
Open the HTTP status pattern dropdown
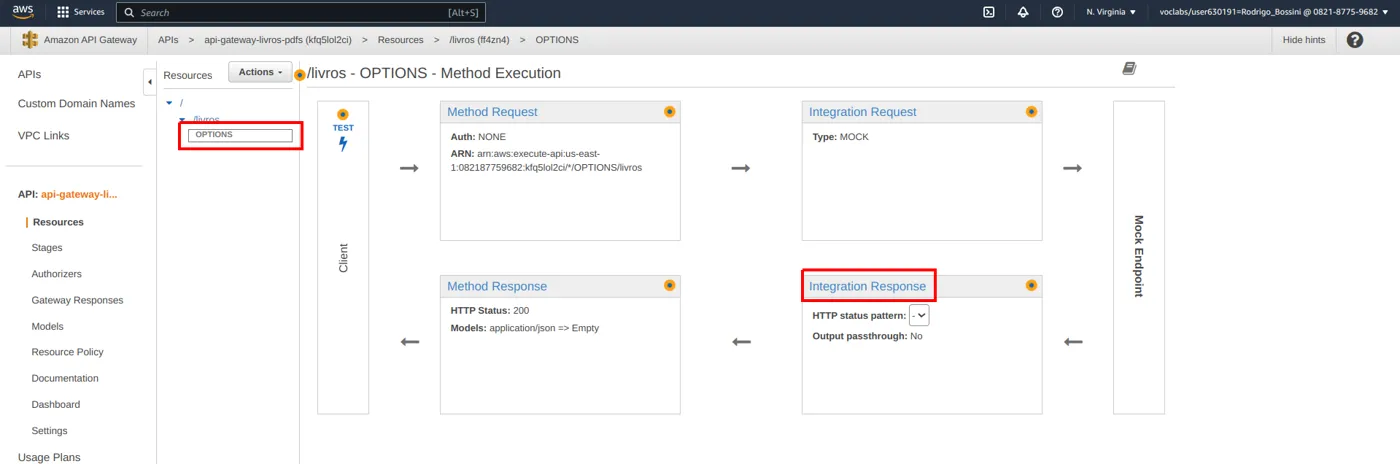[919, 315]
